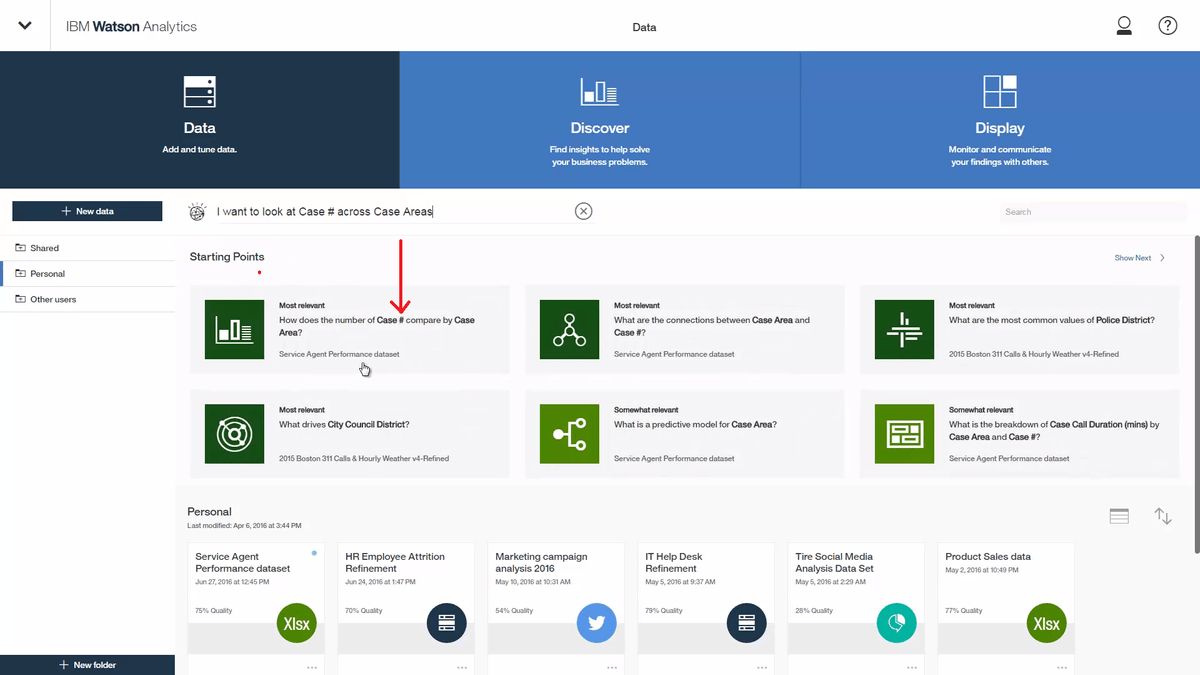The width and height of the screenshot is (1200, 675).
Task: Switch to the Data tab
Action: click(x=200, y=119)
